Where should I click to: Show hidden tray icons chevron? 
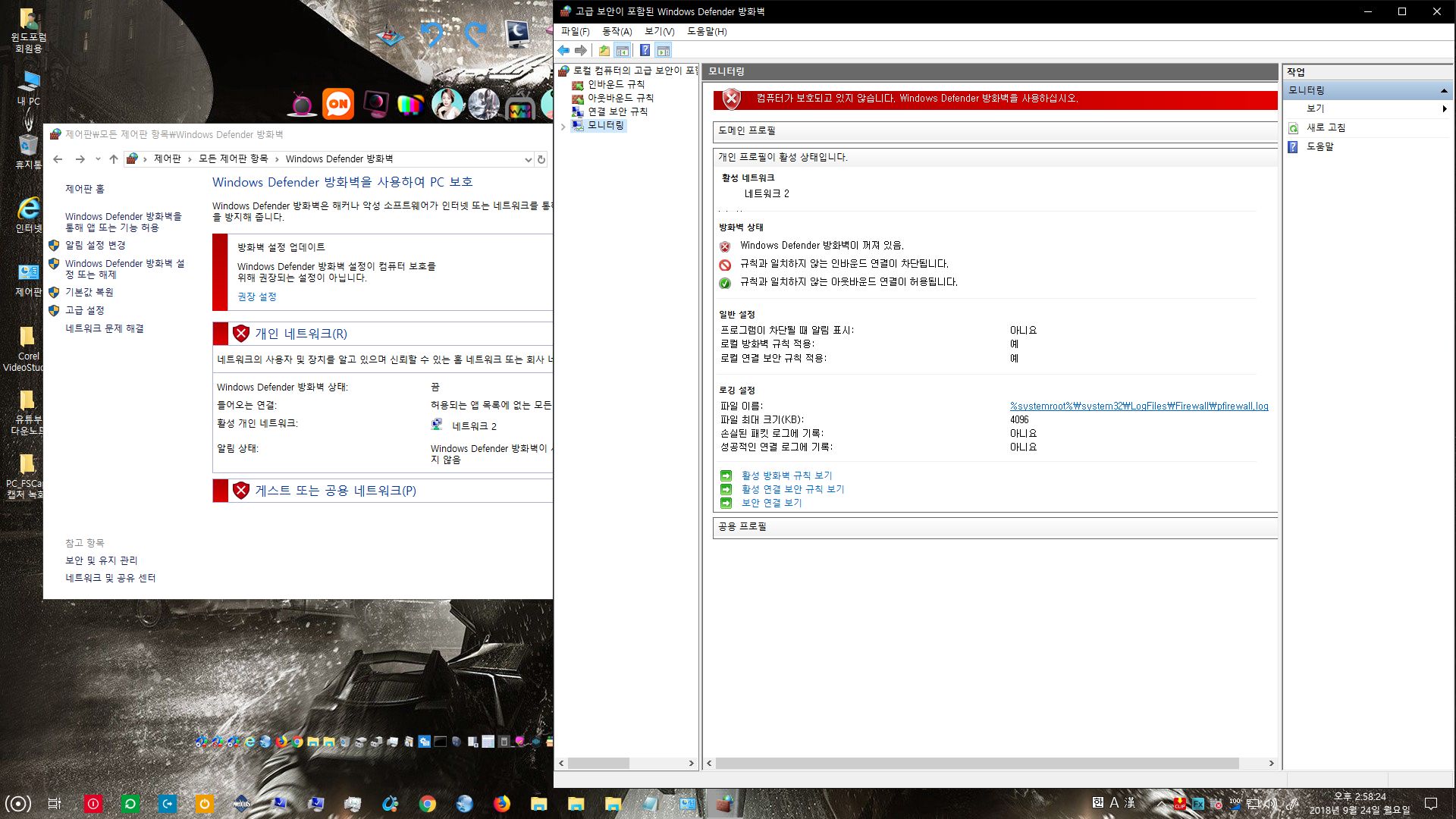click(x=1160, y=804)
